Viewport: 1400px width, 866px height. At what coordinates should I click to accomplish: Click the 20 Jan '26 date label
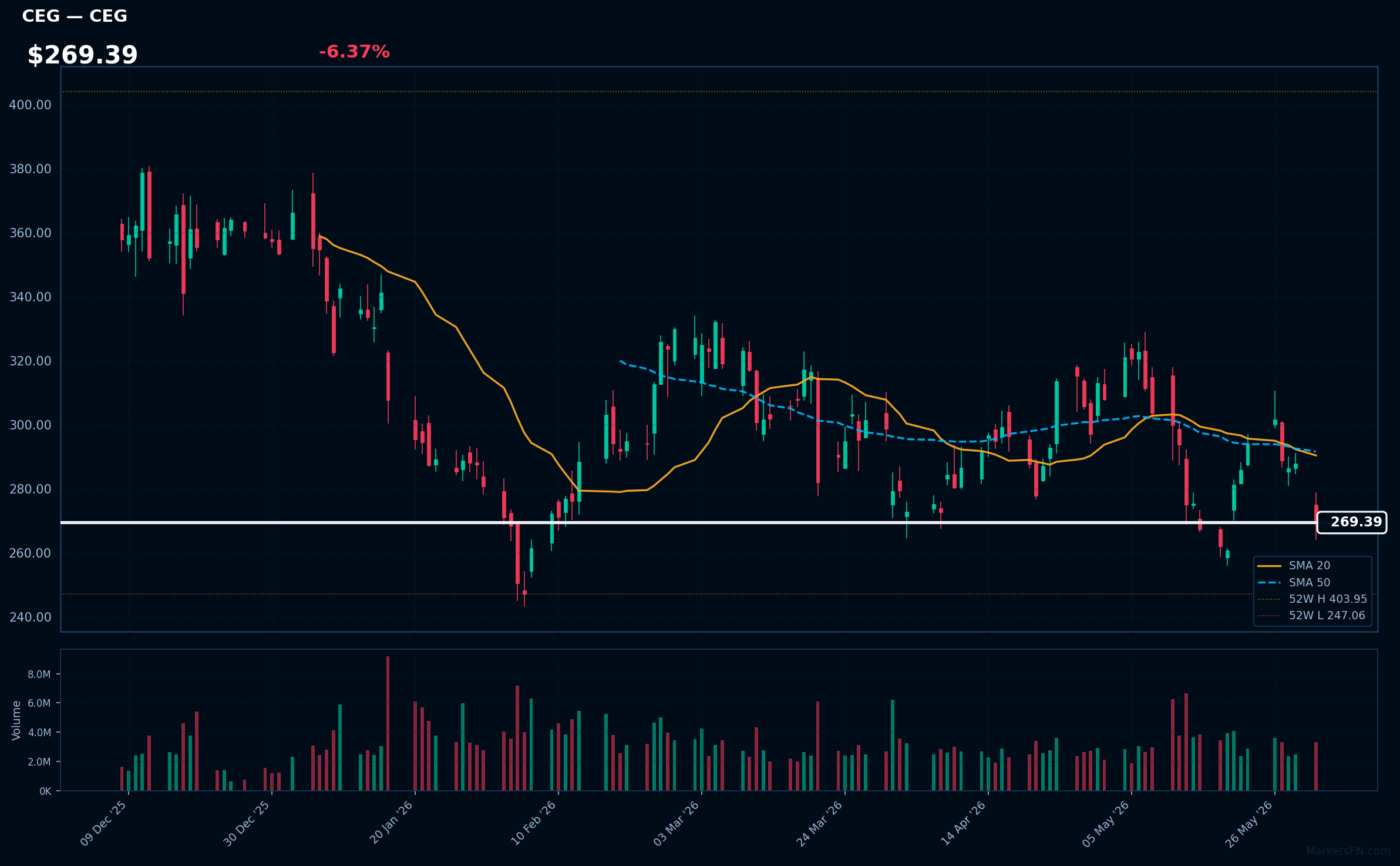pyautogui.click(x=391, y=823)
